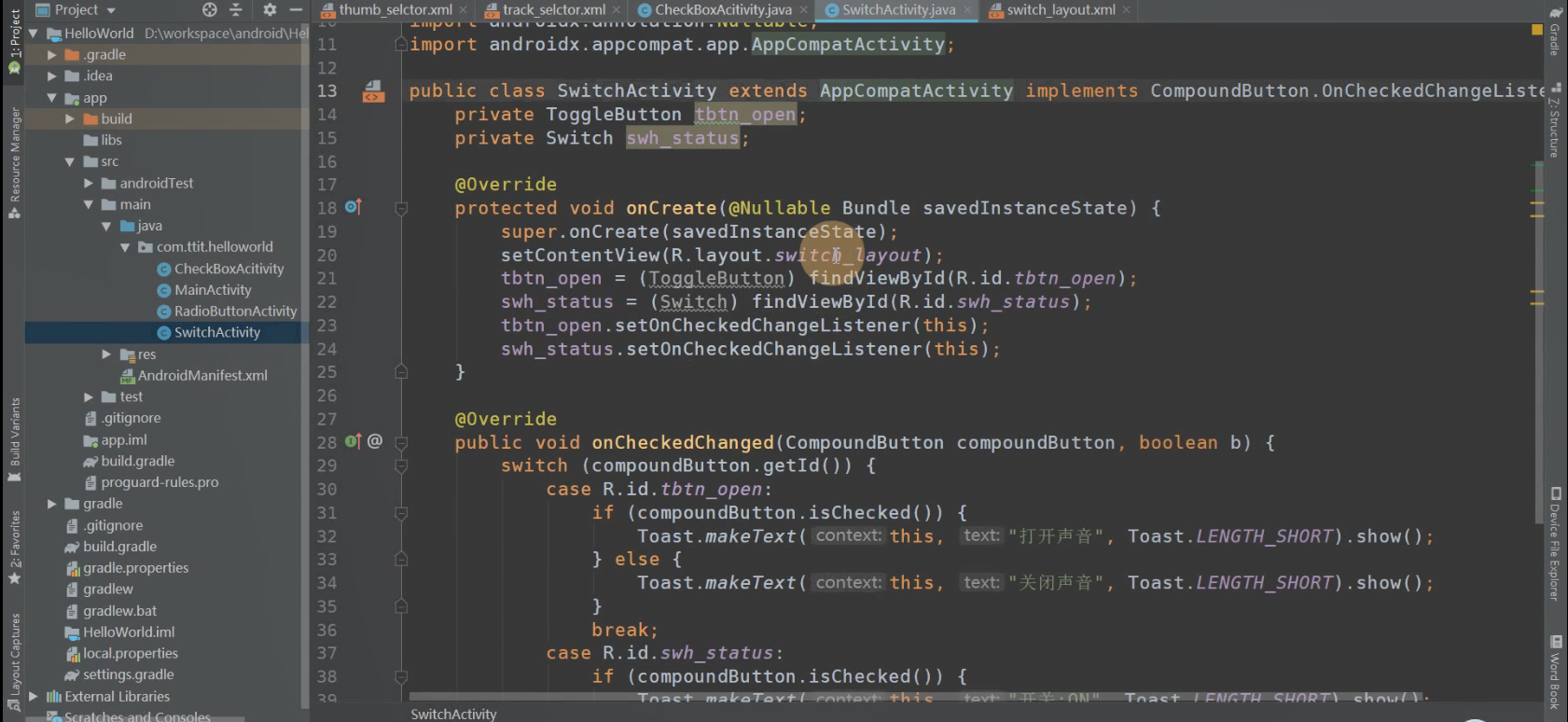This screenshot has width=1568, height=722.
Task: Close the thumb_selctor.xml tab
Action: coord(464,9)
